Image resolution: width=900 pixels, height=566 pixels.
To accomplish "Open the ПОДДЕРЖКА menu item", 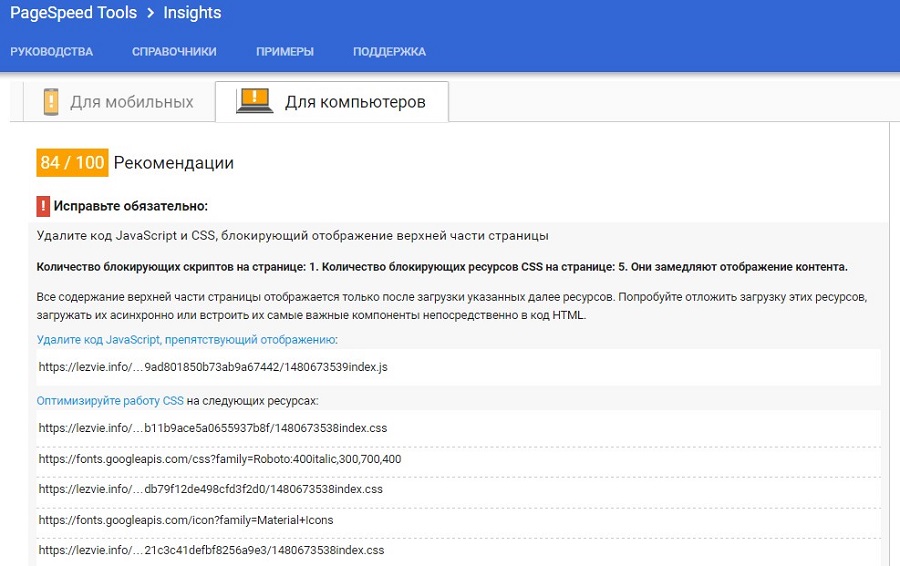I will click(389, 52).
